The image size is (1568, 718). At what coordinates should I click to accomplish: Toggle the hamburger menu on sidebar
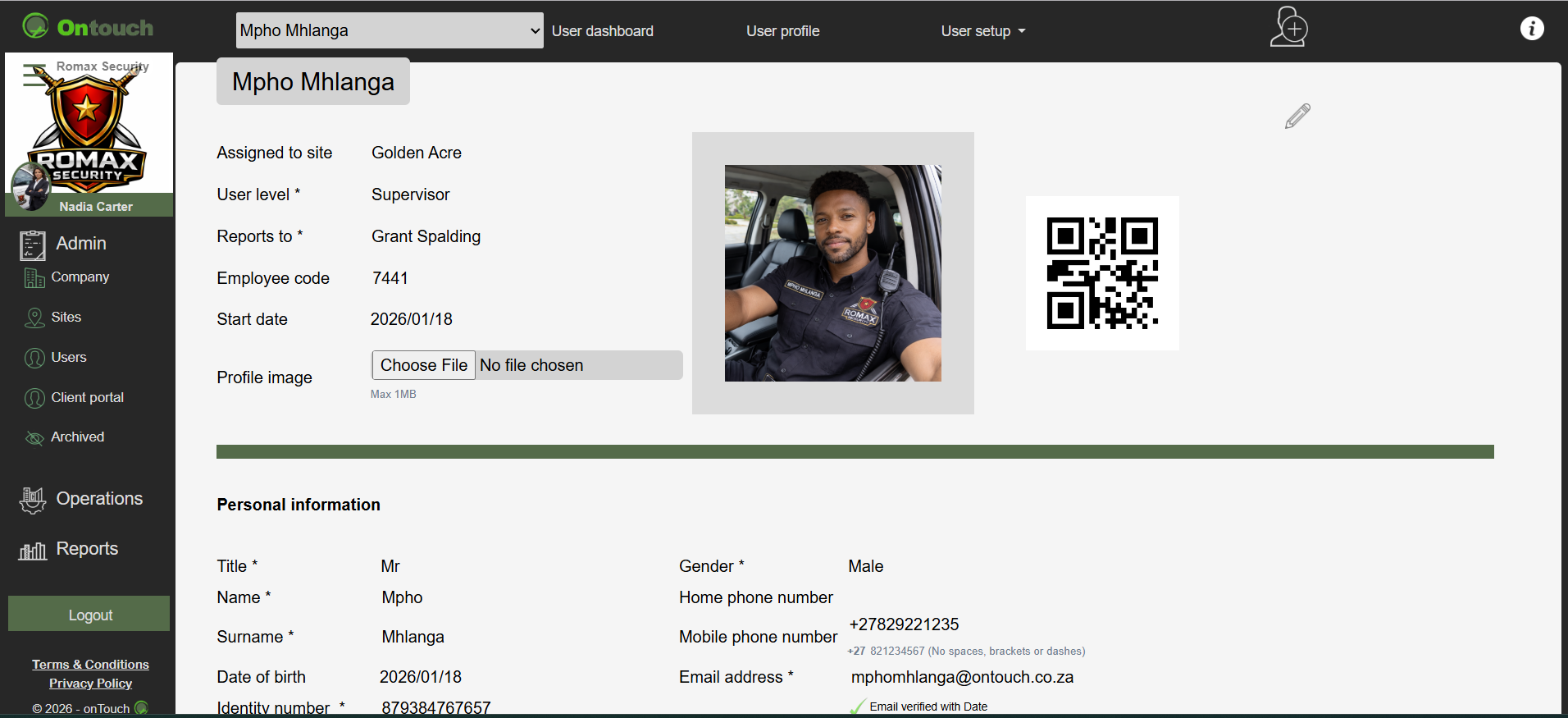34,75
